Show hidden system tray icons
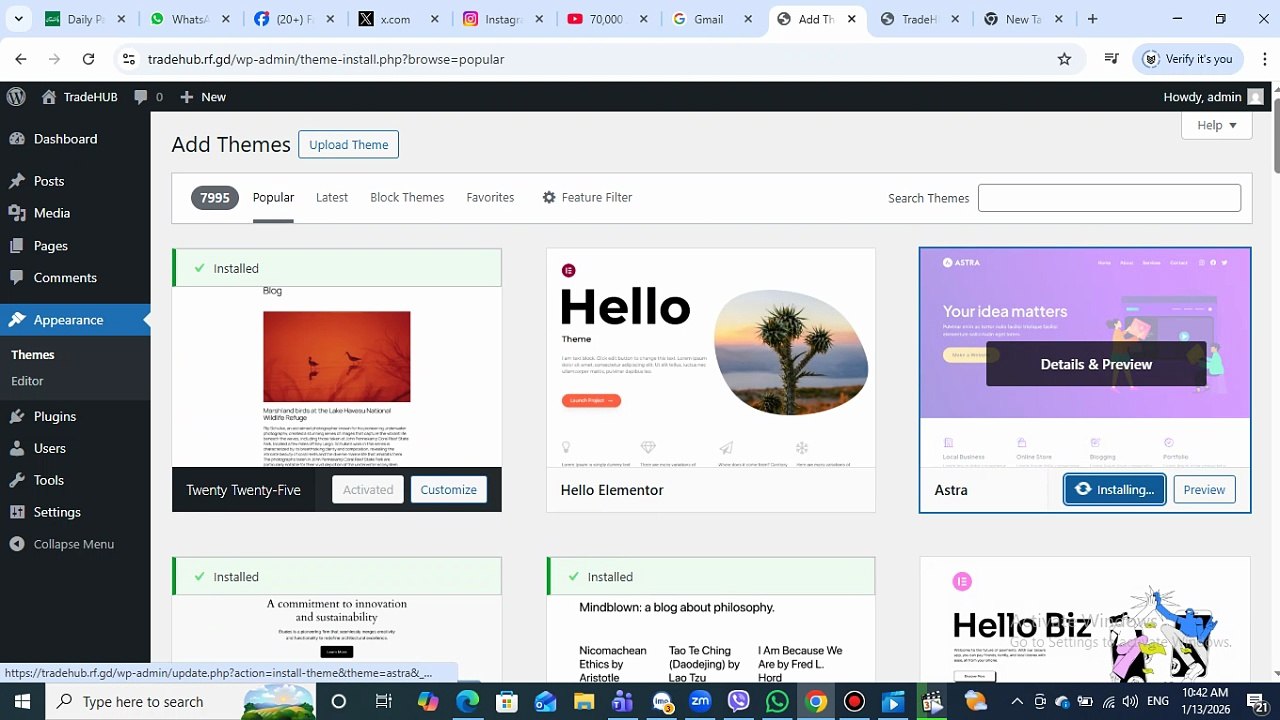This screenshot has height=720, width=1280. [x=1017, y=702]
